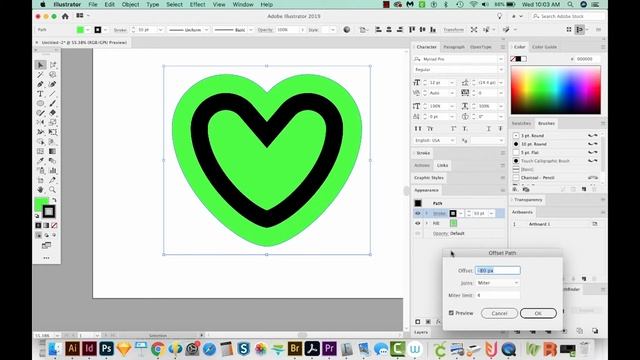The image size is (640, 360).
Task: Expand the Stroke attribute row arrow
Action: (427, 213)
